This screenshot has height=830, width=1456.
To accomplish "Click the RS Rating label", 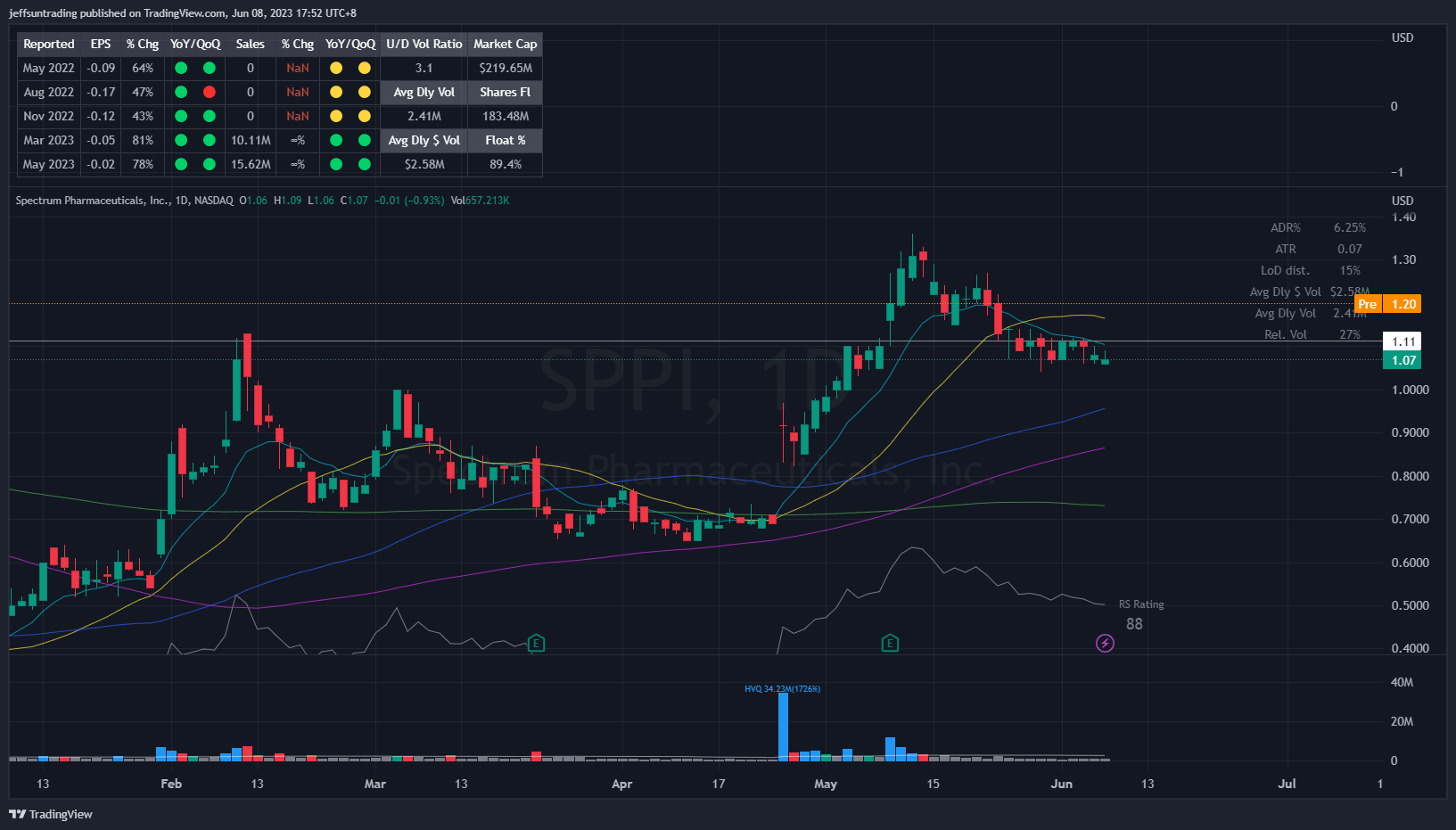I will [x=1141, y=604].
